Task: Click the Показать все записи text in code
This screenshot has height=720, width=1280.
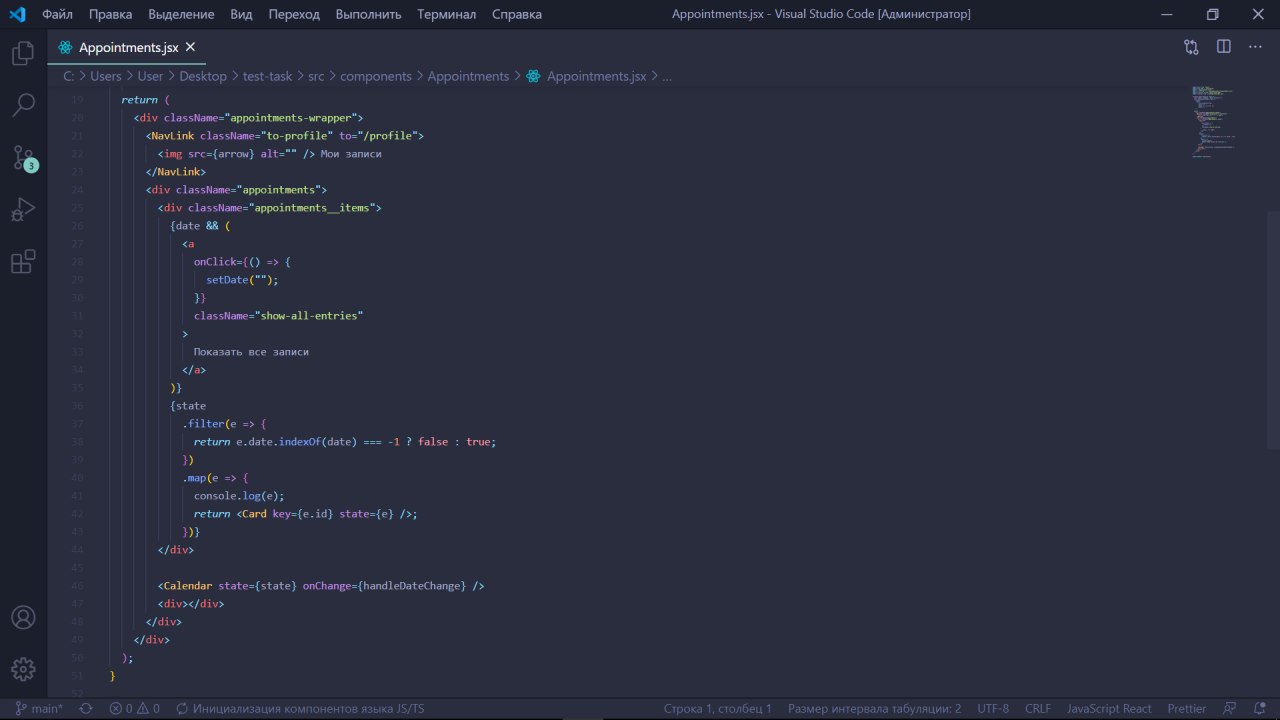Action: point(251,352)
